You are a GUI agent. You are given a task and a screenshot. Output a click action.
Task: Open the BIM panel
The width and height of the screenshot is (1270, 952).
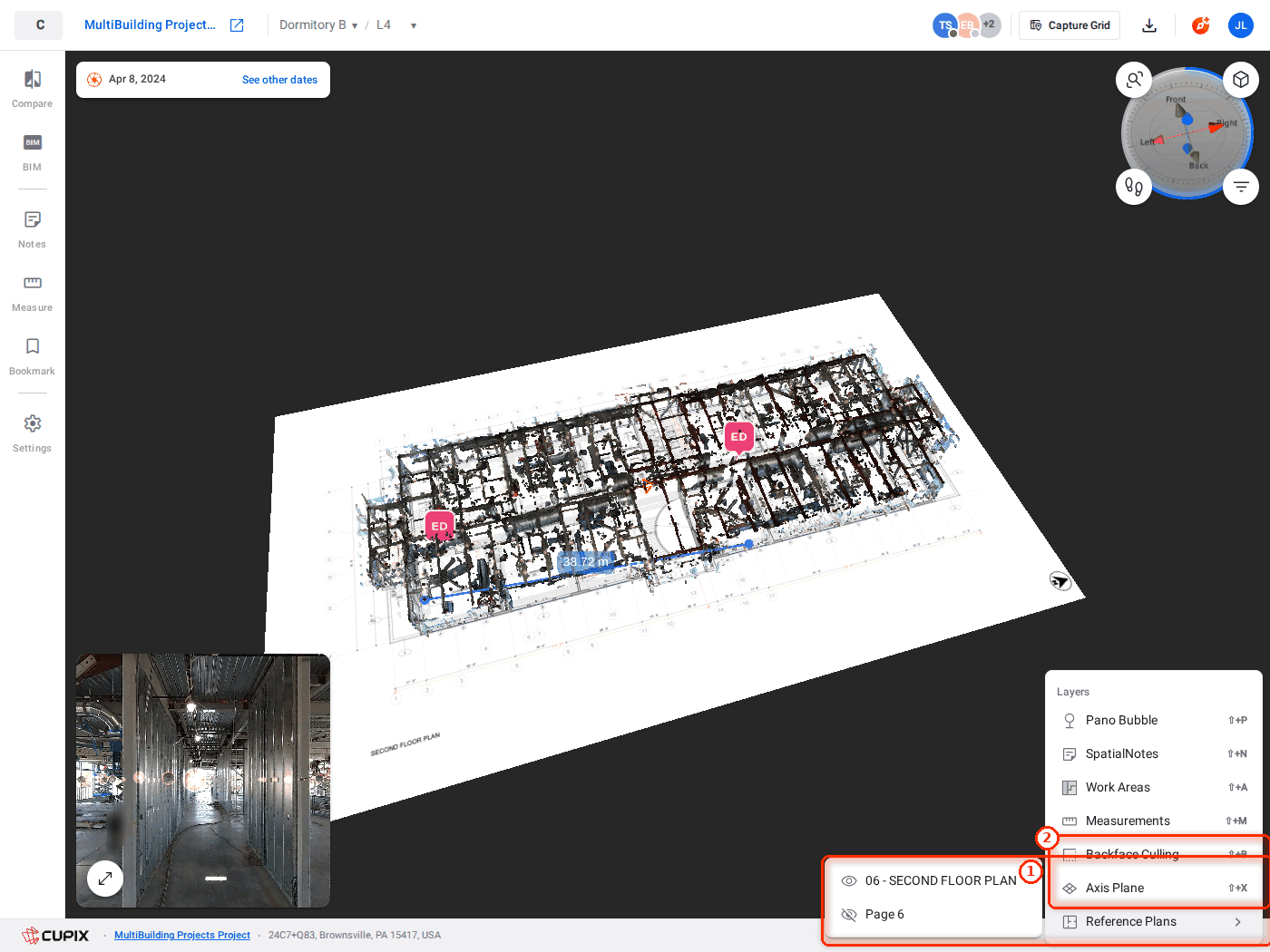tap(33, 152)
